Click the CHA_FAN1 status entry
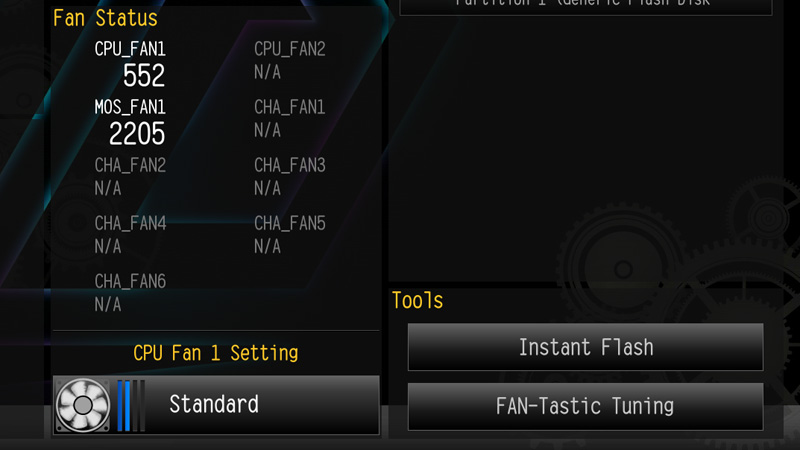This screenshot has height=450, width=800. (x=289, y=118)
